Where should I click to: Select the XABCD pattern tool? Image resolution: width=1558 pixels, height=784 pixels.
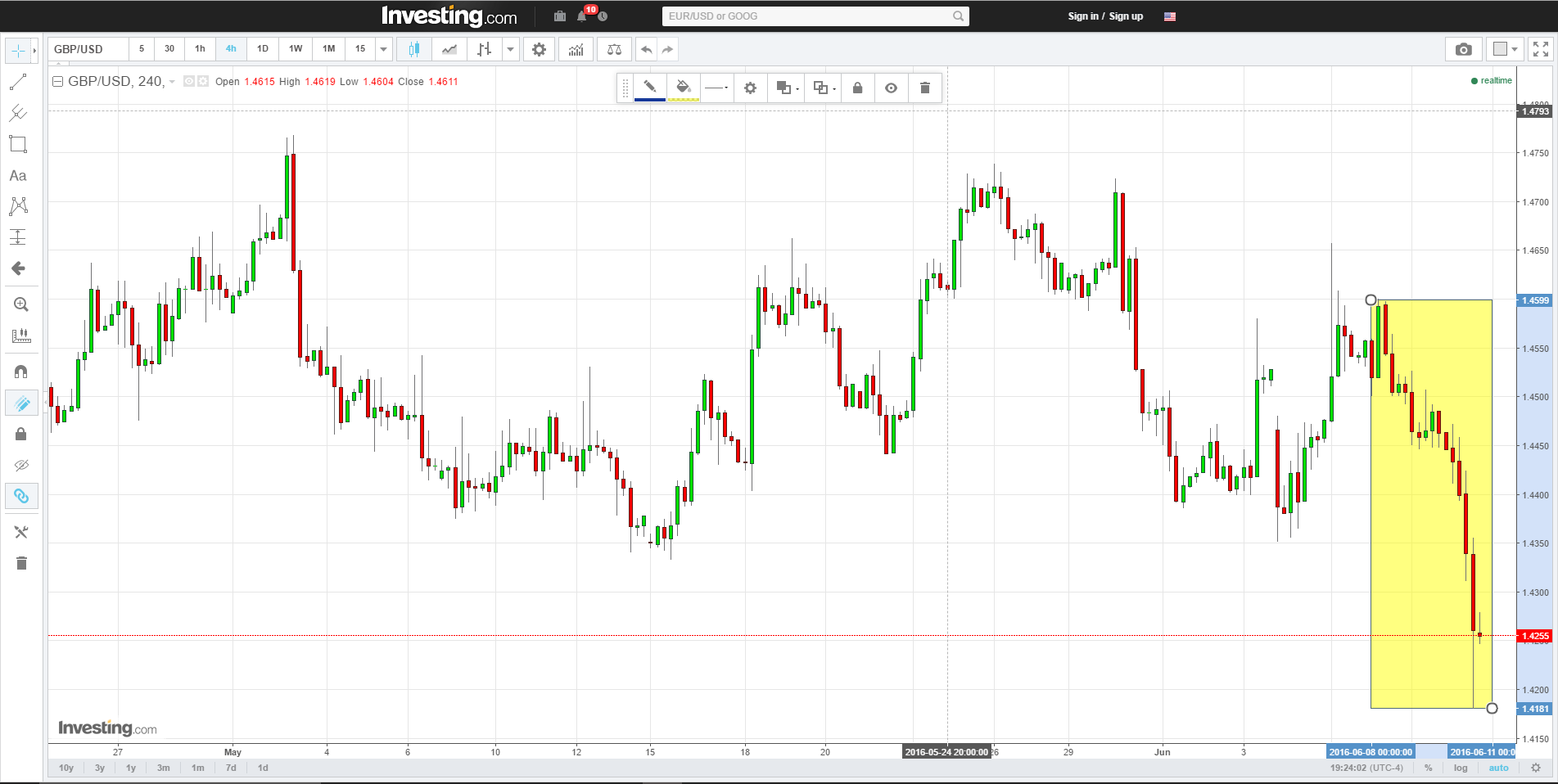18,206
